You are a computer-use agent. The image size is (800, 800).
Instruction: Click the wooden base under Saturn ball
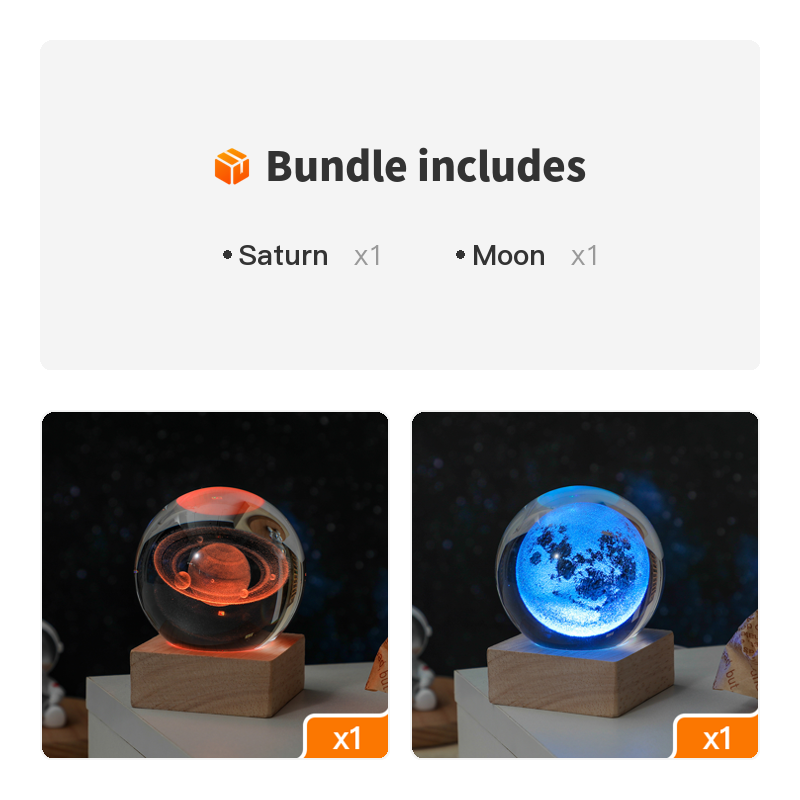(218, 674)
